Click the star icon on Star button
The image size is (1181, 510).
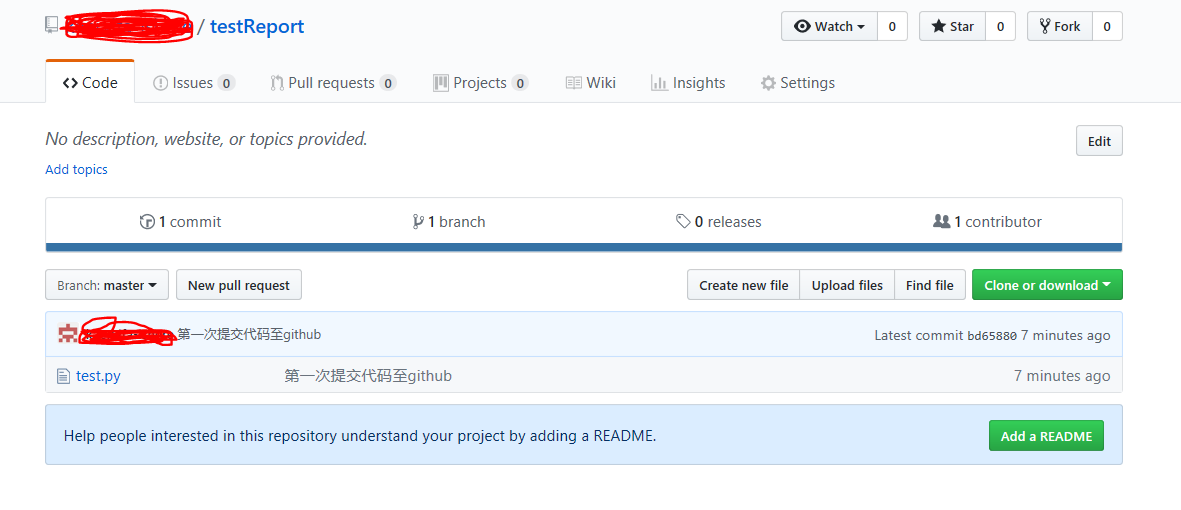pos(938,26)
